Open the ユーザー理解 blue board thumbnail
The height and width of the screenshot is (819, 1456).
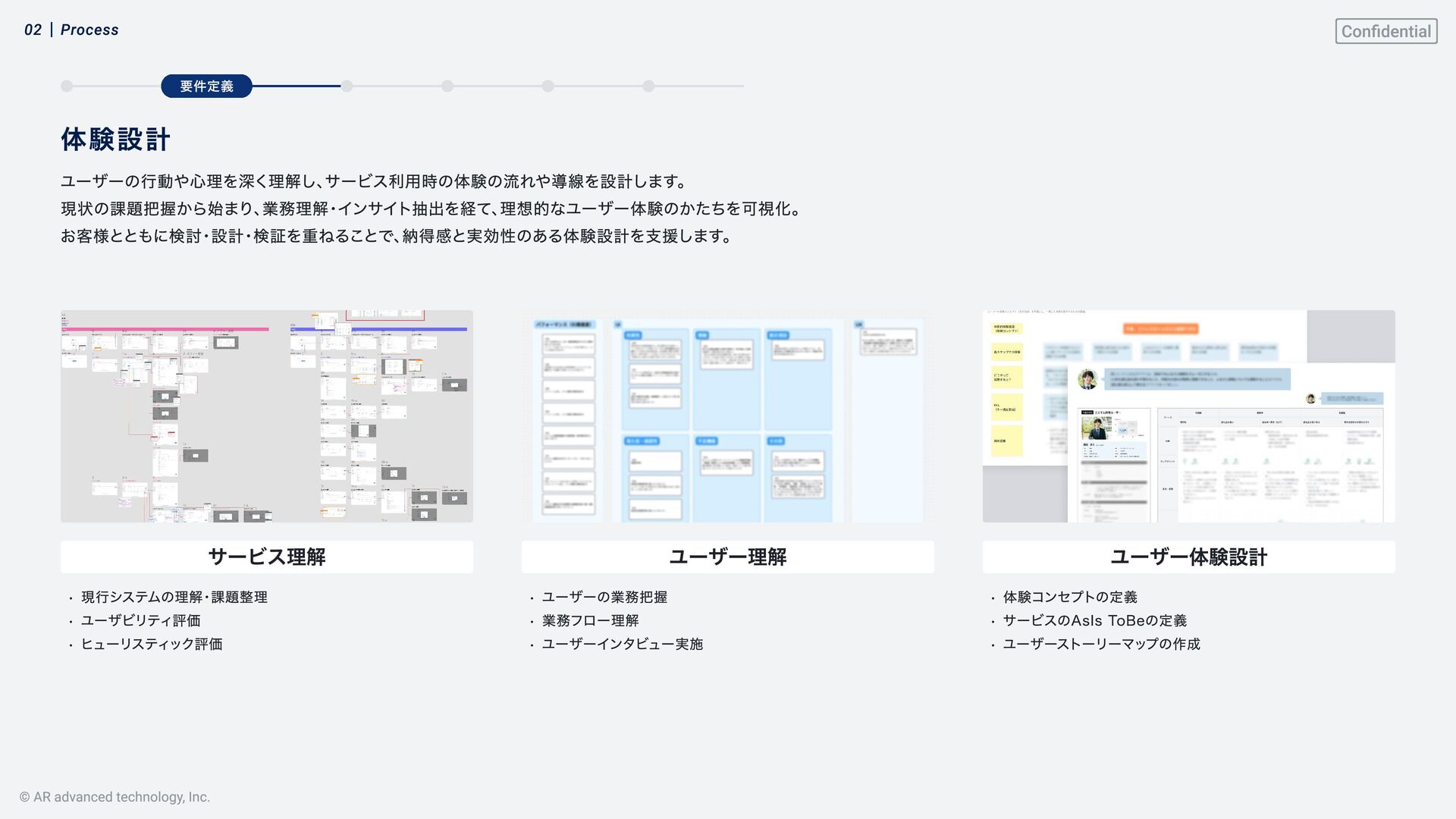727,416
